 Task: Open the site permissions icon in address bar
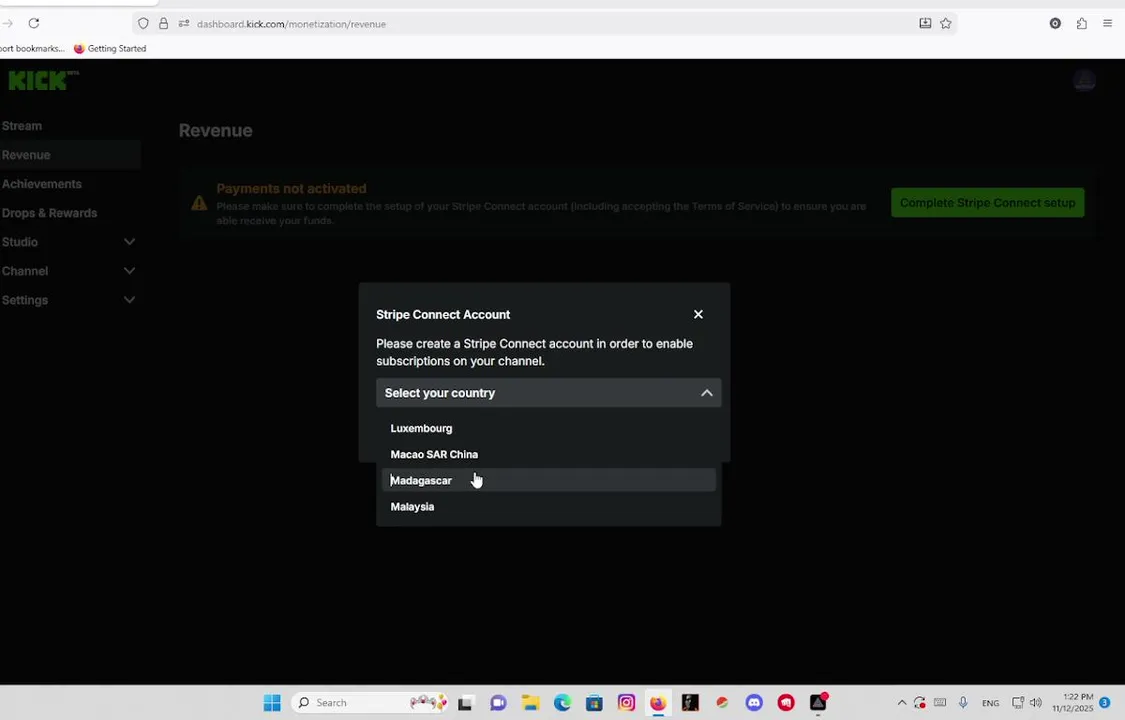pyautogui.click(x=184, y=24)
